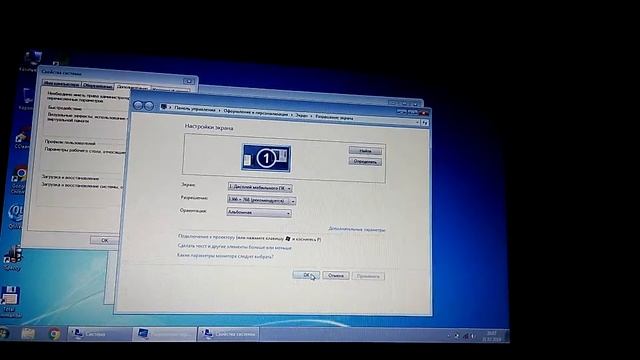Screen dimensions: 640x360
Task: Switch to the screen resolution taskbar button
Action: point(164,334)
